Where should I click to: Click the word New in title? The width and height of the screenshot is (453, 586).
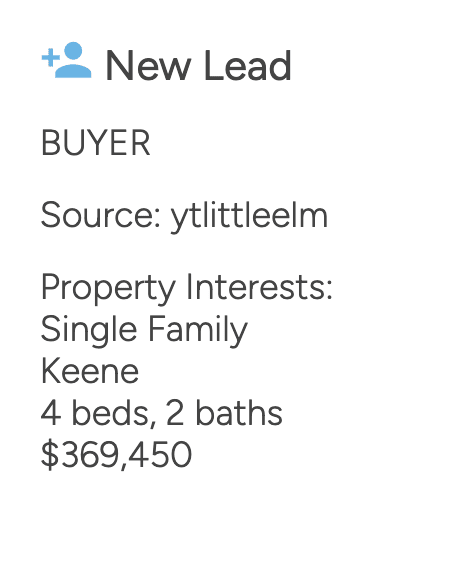point(149,66)
